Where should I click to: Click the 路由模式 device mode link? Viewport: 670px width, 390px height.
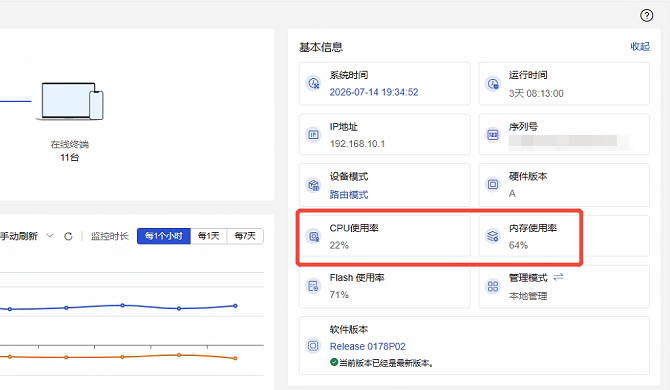click(349, 195)
